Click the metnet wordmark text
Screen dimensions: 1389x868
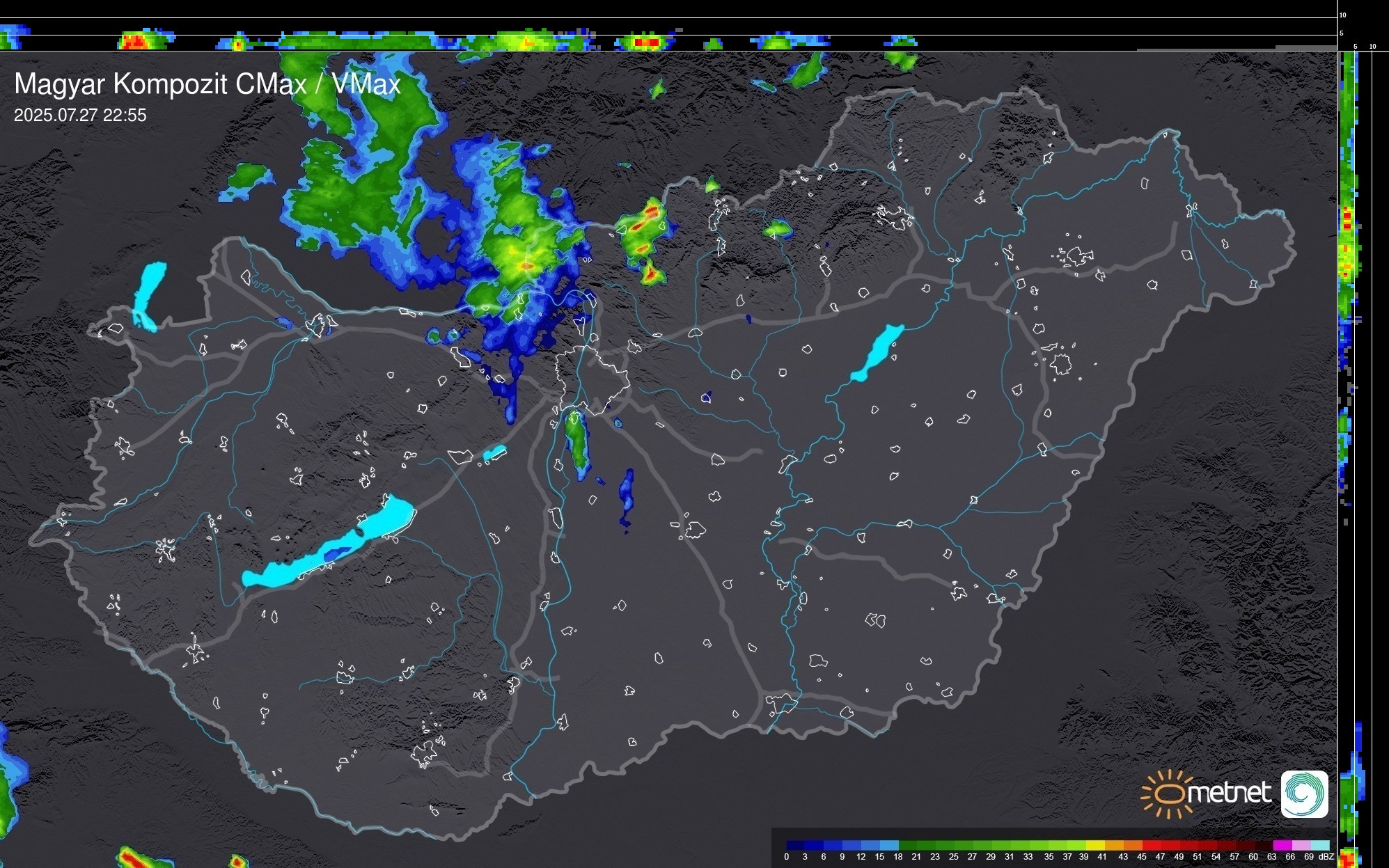pos(1228,793)
